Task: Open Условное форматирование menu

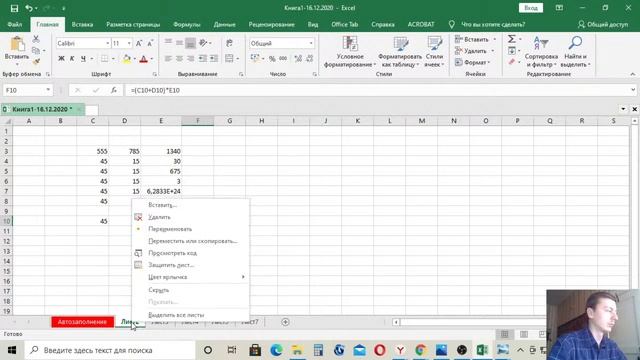Action: tap(350, 52)
